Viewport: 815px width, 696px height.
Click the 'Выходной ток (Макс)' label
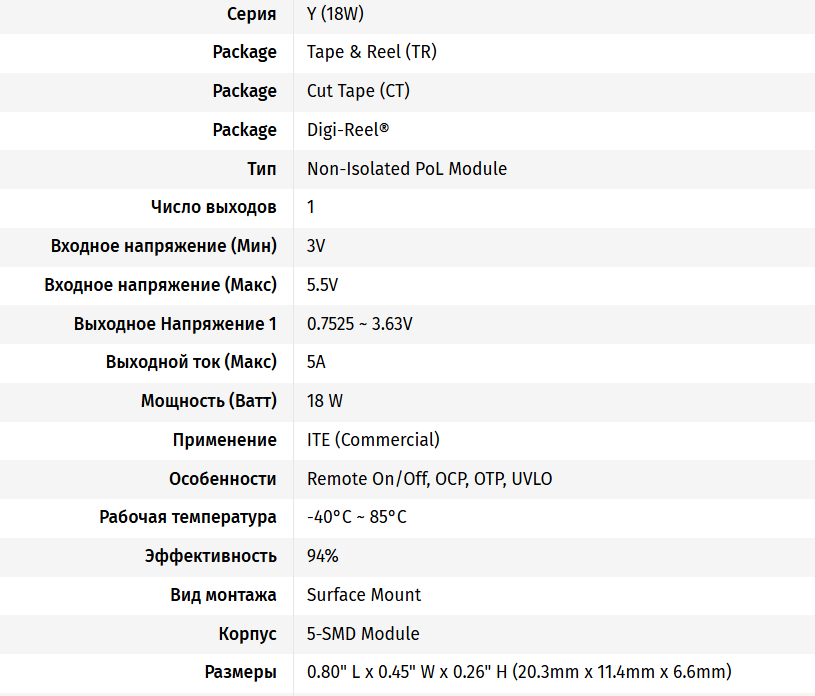[x=191, y=362]
